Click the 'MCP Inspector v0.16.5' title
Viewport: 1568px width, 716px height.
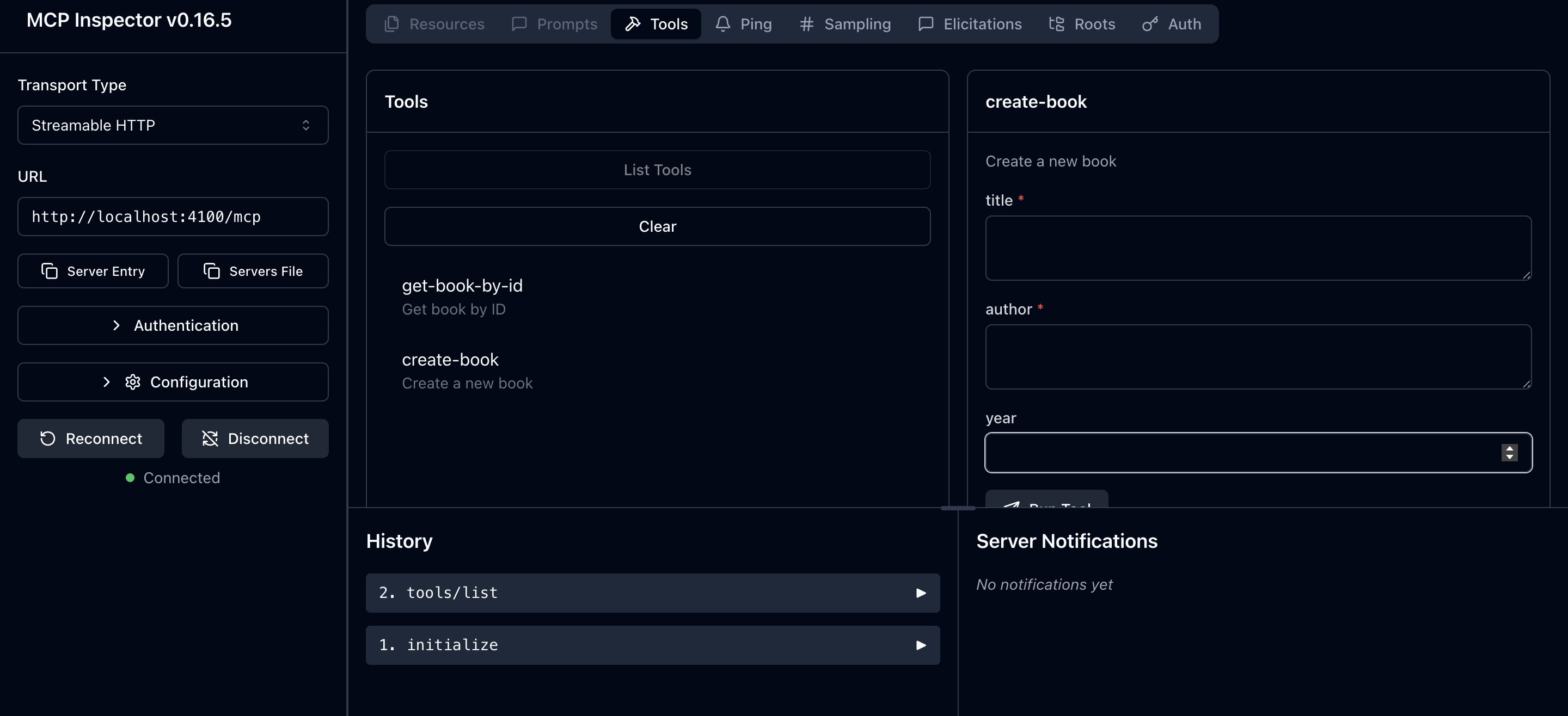point(129,20)
